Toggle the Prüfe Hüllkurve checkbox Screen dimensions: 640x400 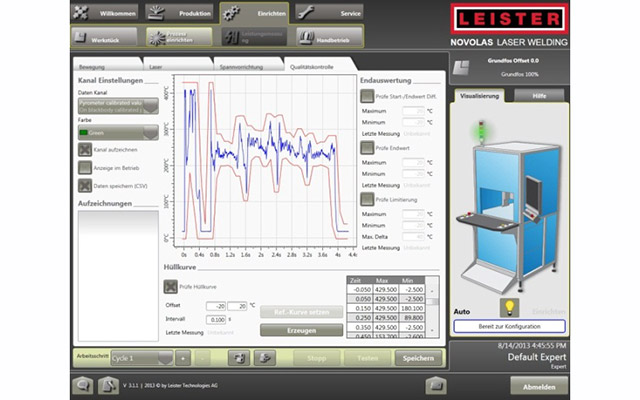click(x=170, y=288)
